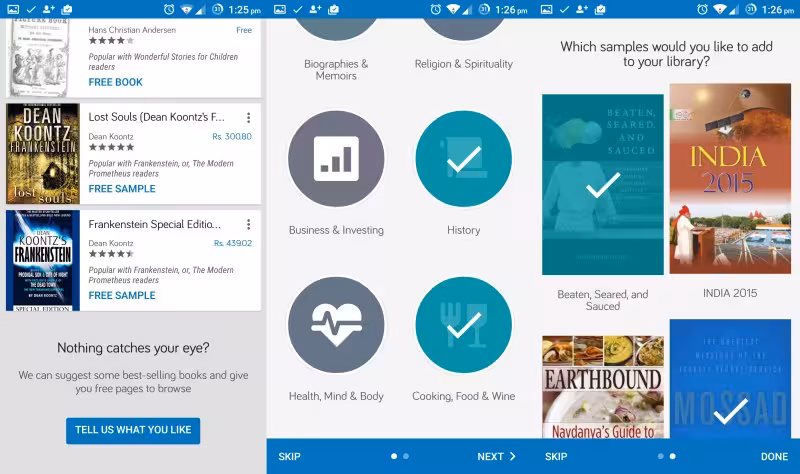Select Business & Investing category icon
This screenshot has height=474, width=800.
(x=336, y=159)
